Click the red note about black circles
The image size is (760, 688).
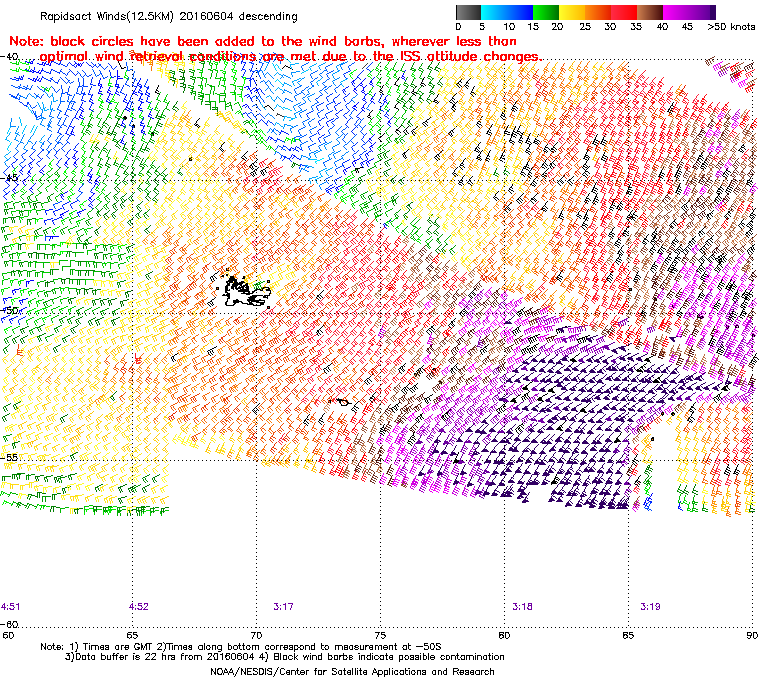[x=275, y=48]
